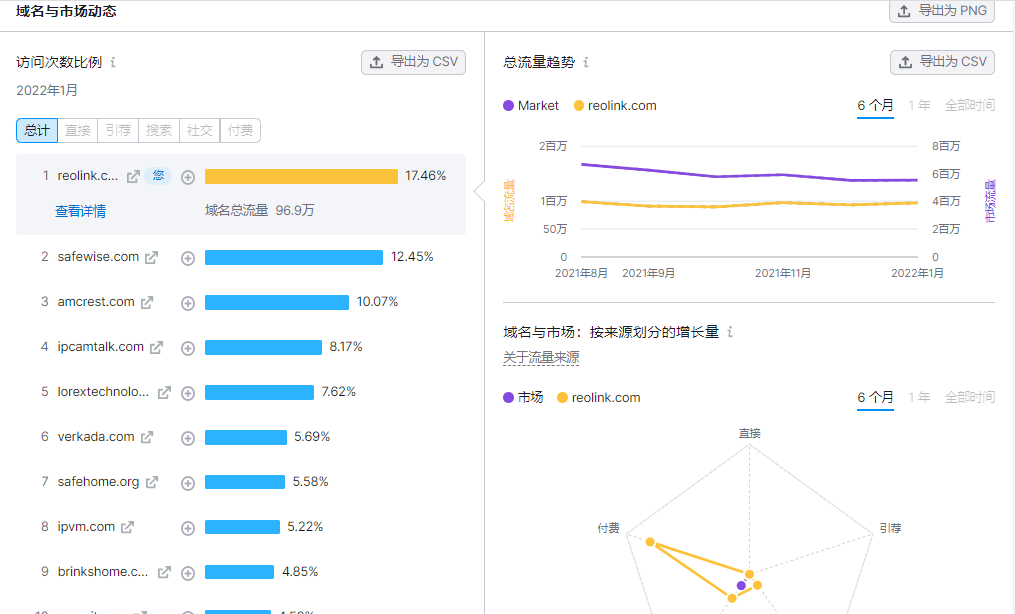Viewport: 1015px width, 614px height.
Task: Add amcrest.com with plus icon
Action: pyautogui.click(x=188, y=303)
